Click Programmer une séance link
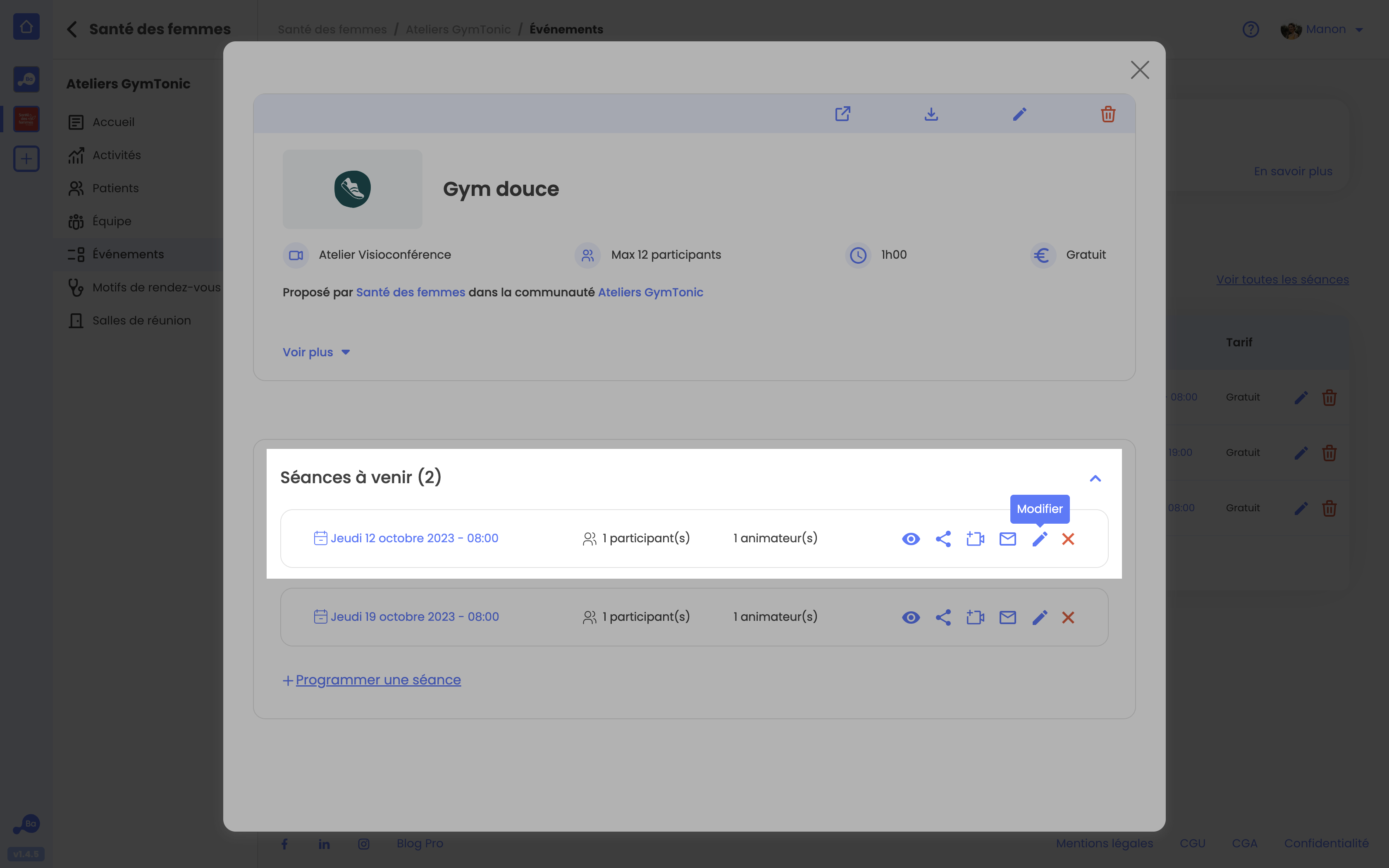1389x868 pixels. coord(378,680)
